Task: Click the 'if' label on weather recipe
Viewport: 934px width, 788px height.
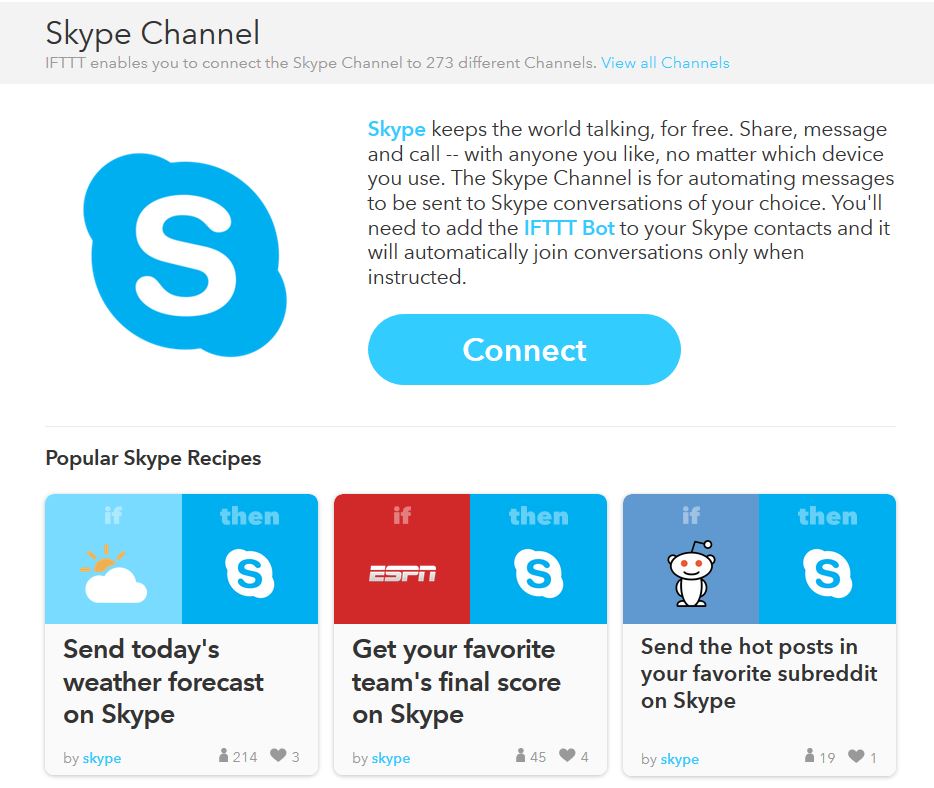Action: click(x=113, y=515)
